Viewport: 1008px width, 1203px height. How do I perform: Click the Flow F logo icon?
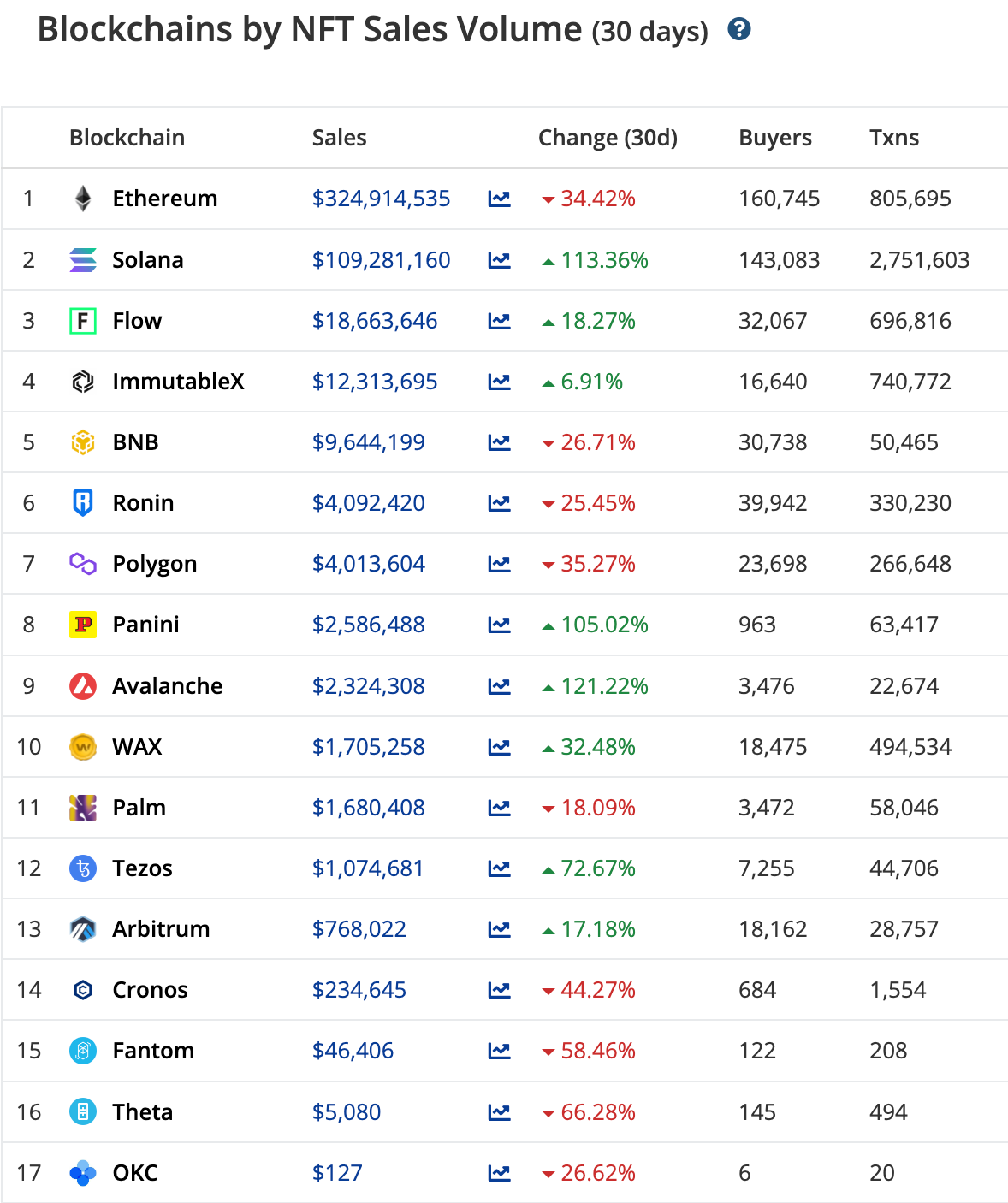pyautogui.click(x=83, y=321)
